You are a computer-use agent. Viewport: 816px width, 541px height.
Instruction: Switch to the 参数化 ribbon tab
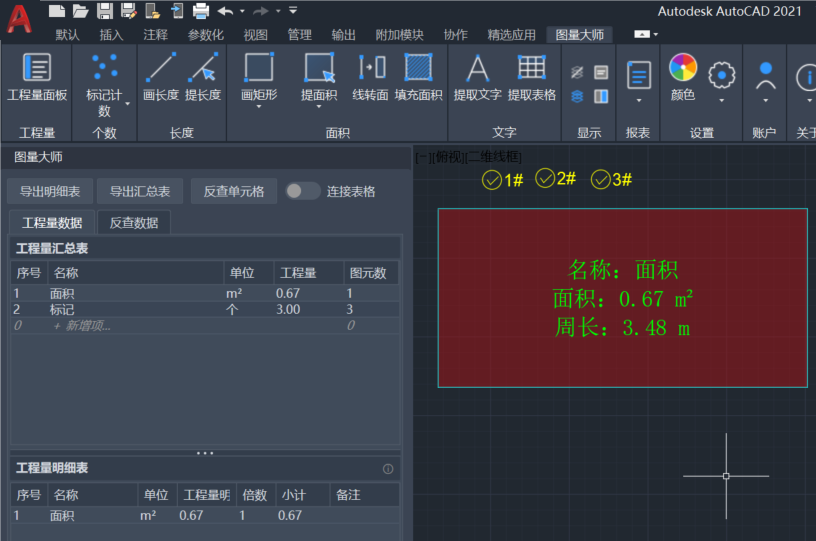[206, 35]
